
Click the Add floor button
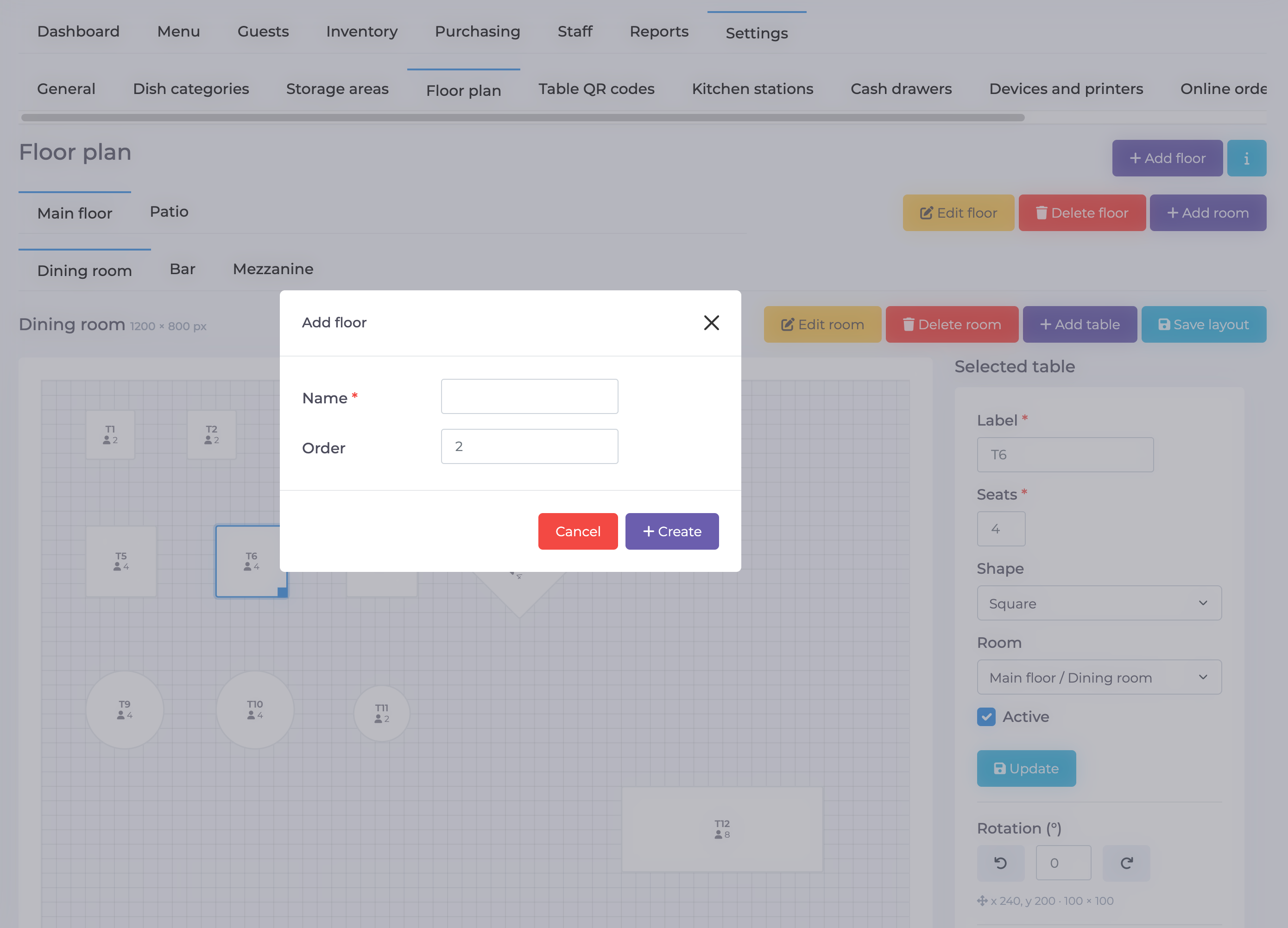(x=1167, y=158)
